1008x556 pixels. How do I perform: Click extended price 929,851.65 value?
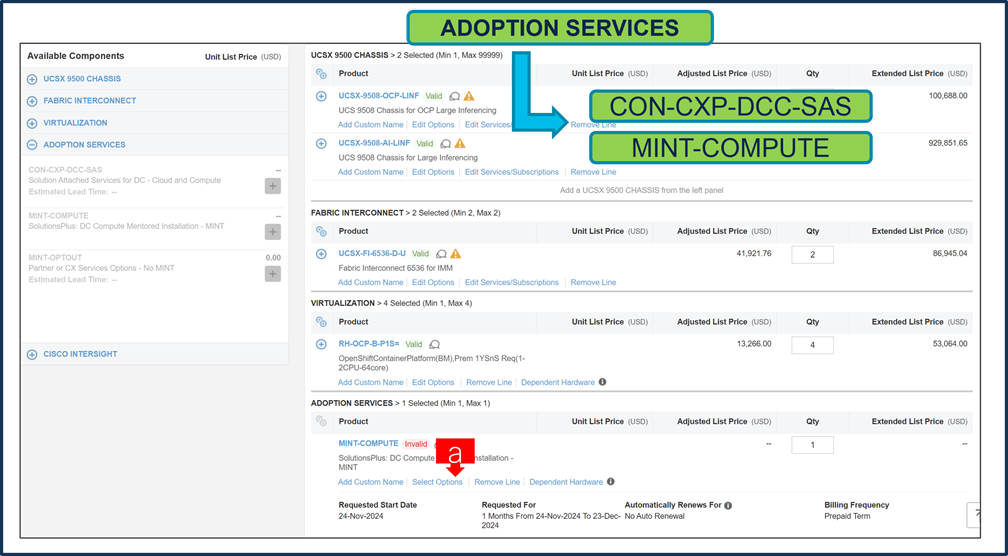pyautogui.click(x=948, y=143)
